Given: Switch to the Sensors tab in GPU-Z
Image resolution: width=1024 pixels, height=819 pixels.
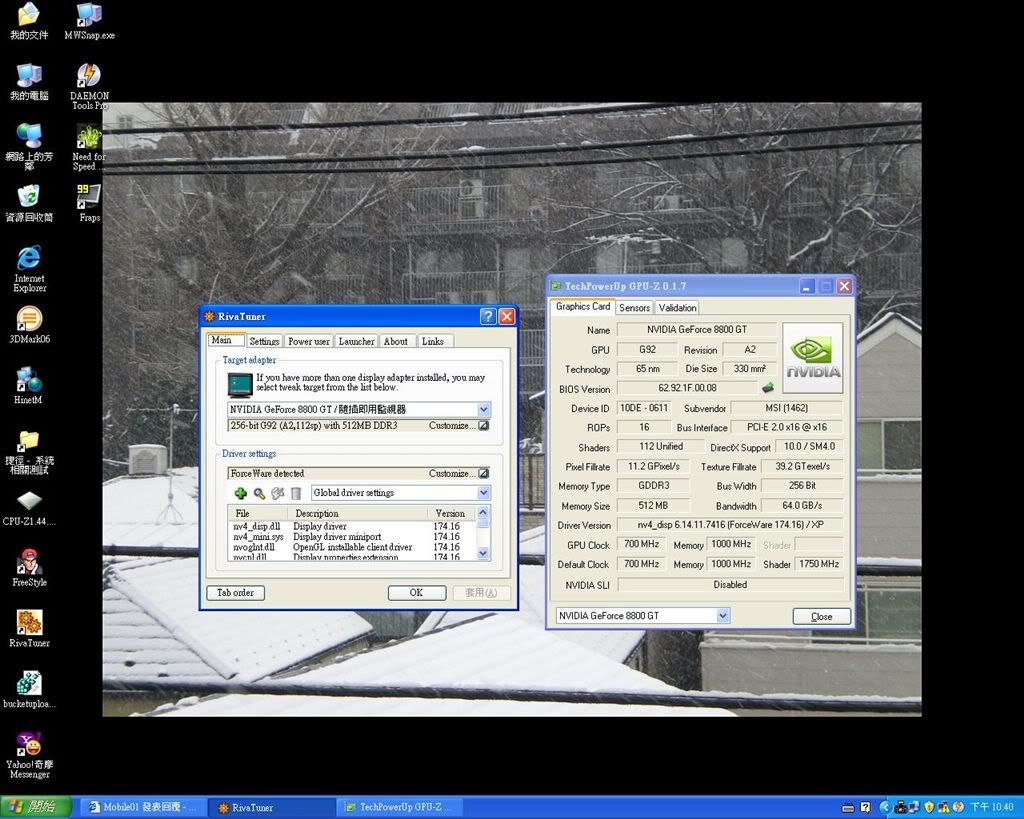Looking at the screenshot, I should pos(634,308).
